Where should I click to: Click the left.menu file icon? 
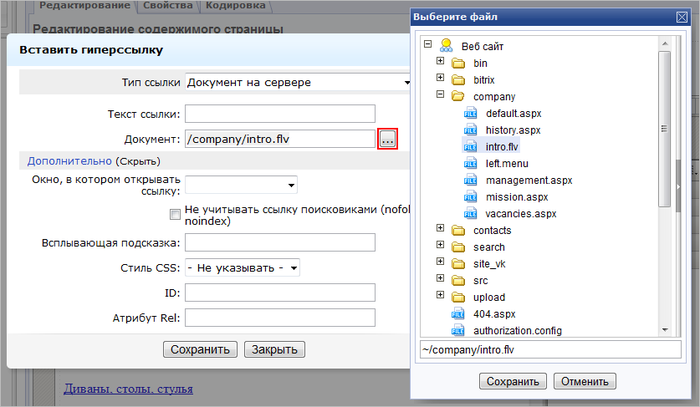(x=471, y=163)
